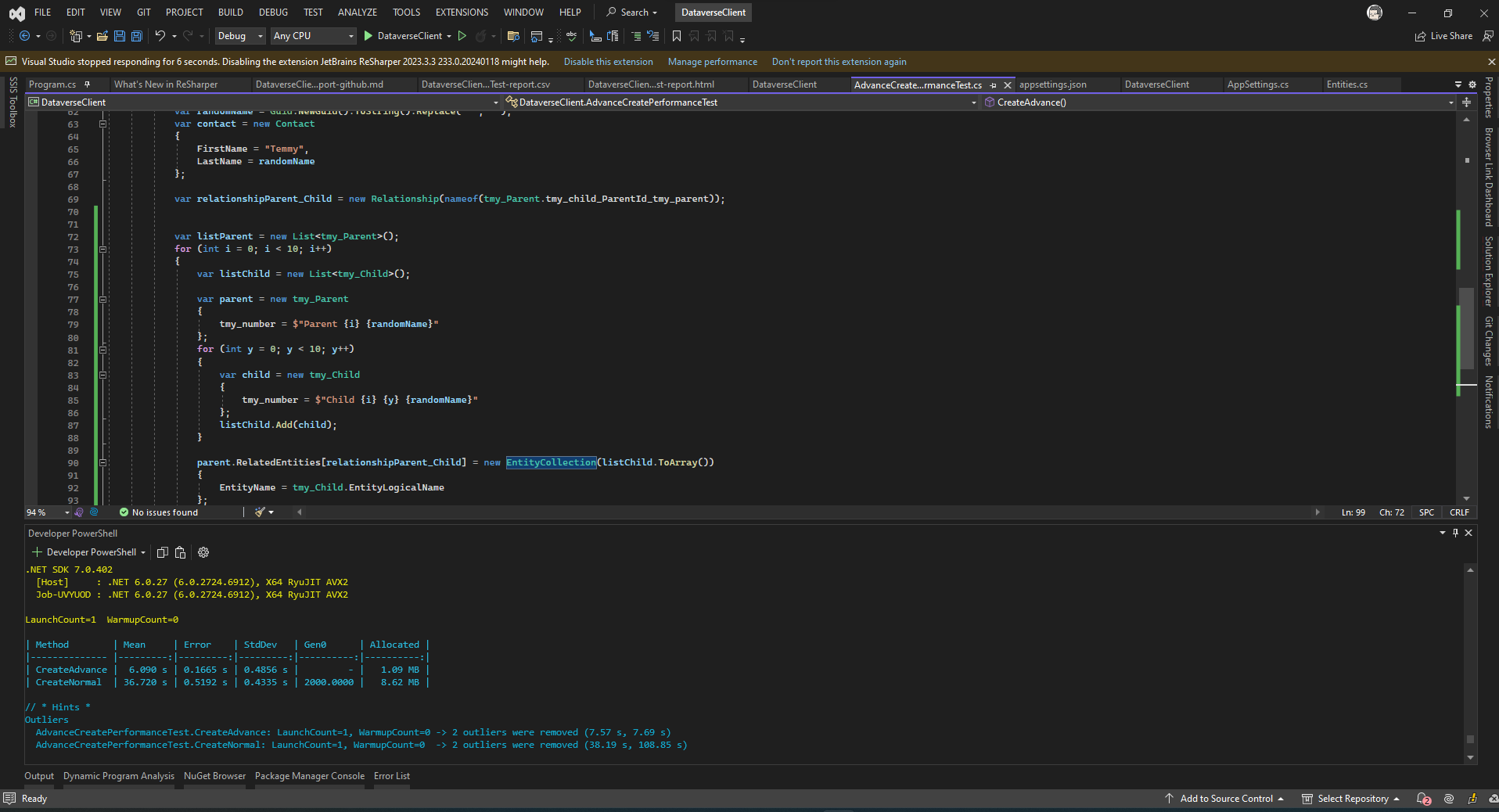This screenshot has width=1499, height=812.
Task: Open the CreateAdvance() member dropdown
Action: click(1219, 102)
